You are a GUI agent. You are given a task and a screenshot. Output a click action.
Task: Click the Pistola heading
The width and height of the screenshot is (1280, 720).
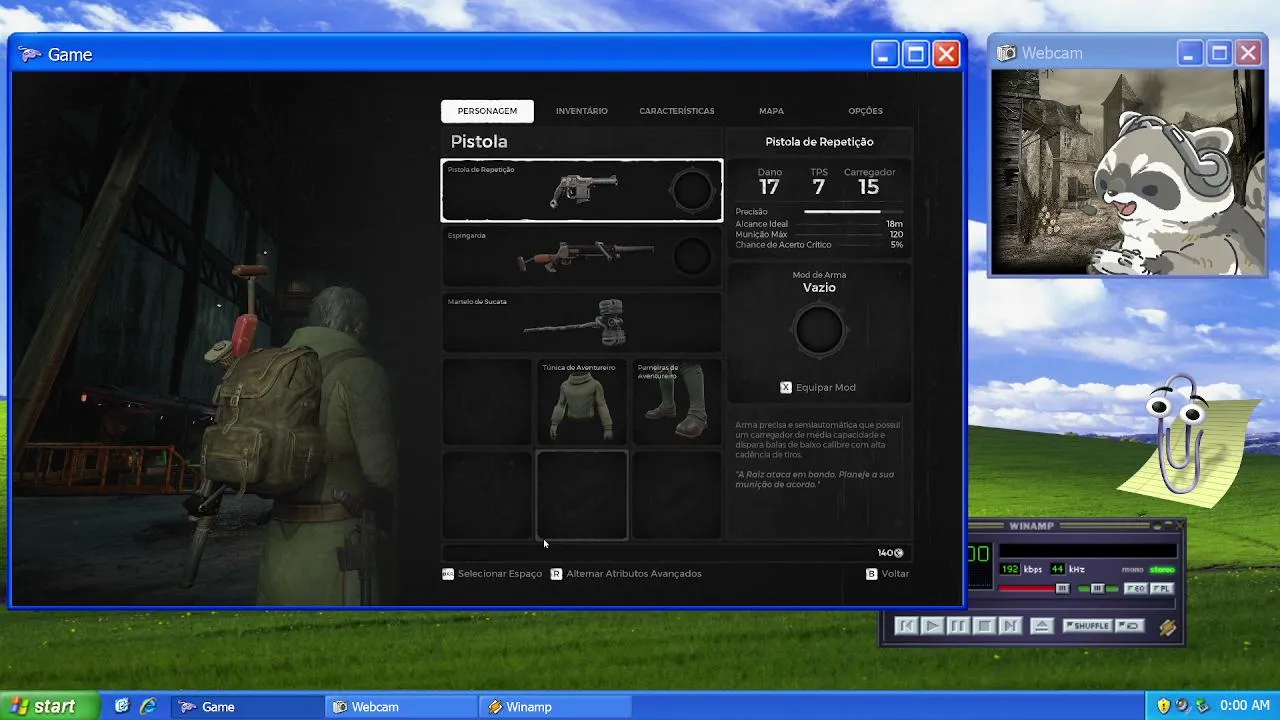pos(479,142)
